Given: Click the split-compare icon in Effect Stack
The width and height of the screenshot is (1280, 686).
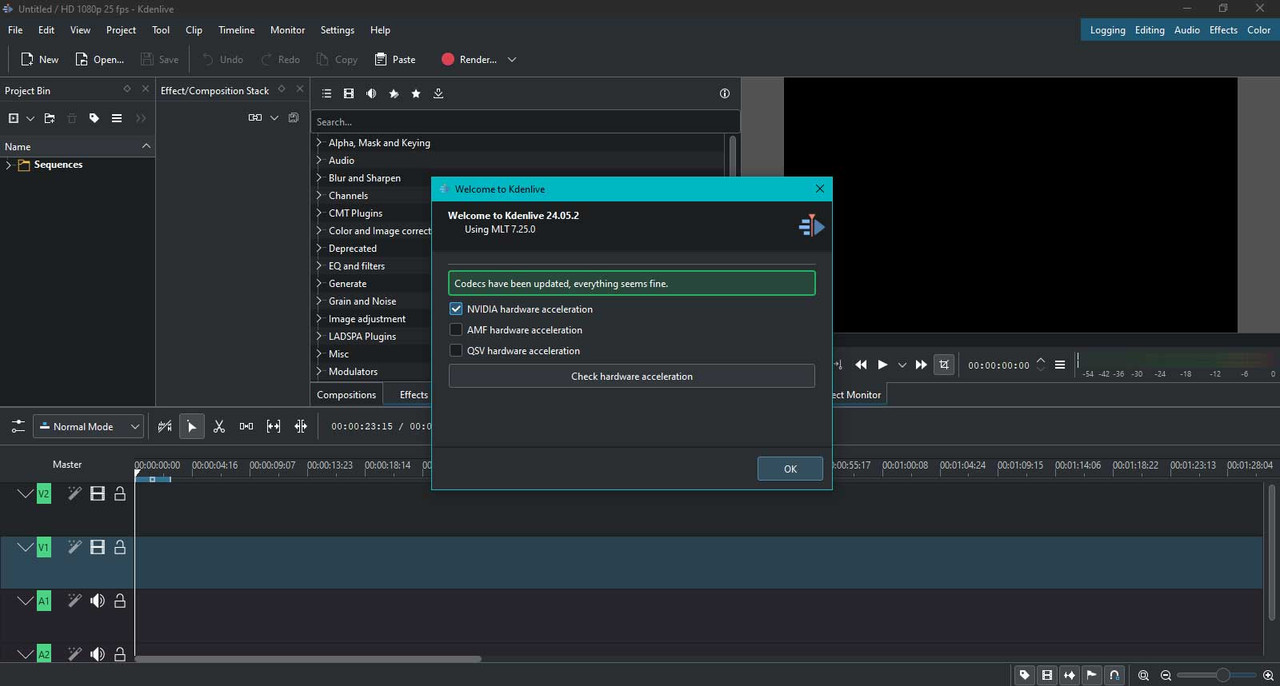Looking at the screenshot, I should pyautogui.click(x=255, y=118).
